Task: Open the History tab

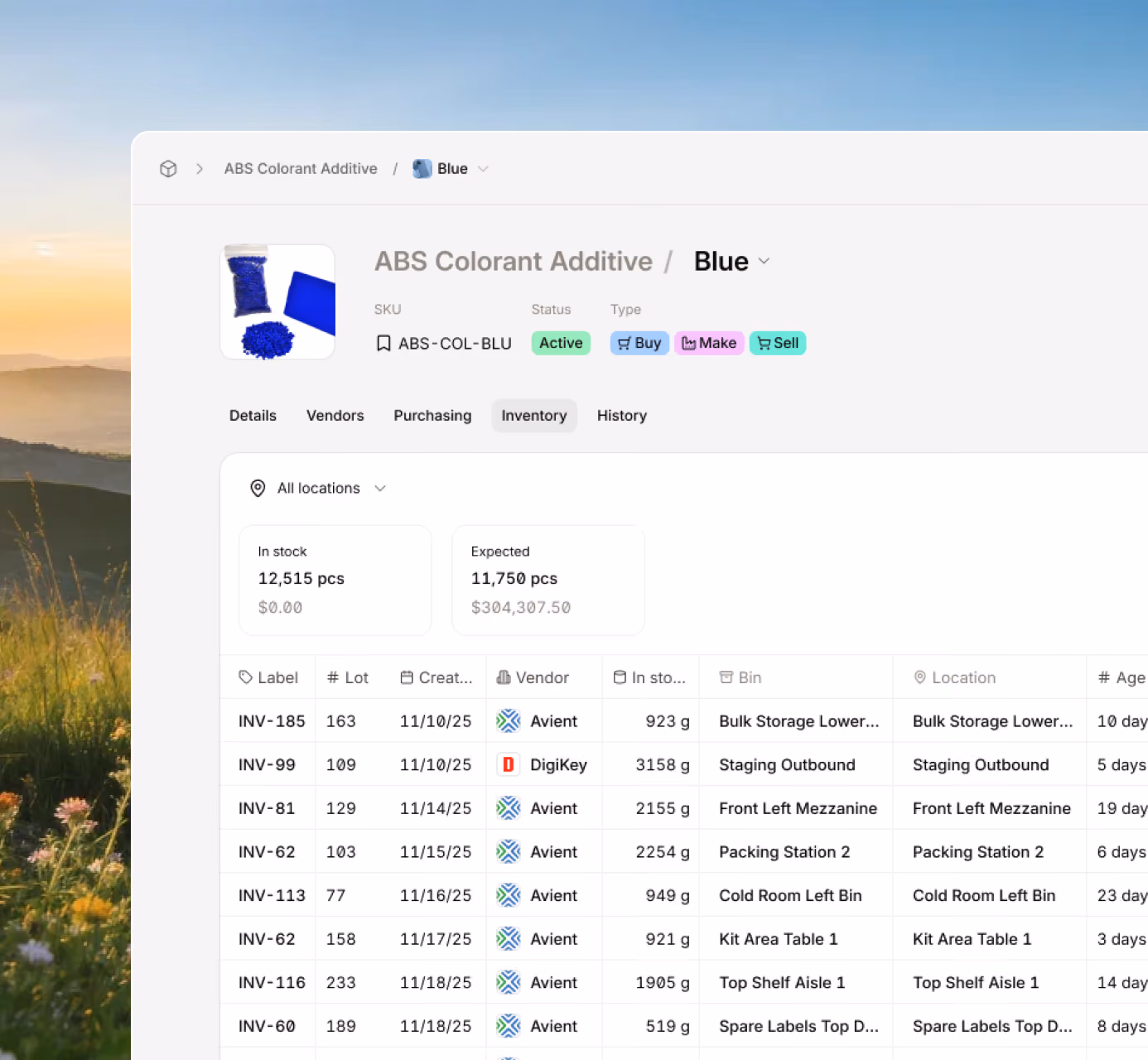Action: (622, 416)
